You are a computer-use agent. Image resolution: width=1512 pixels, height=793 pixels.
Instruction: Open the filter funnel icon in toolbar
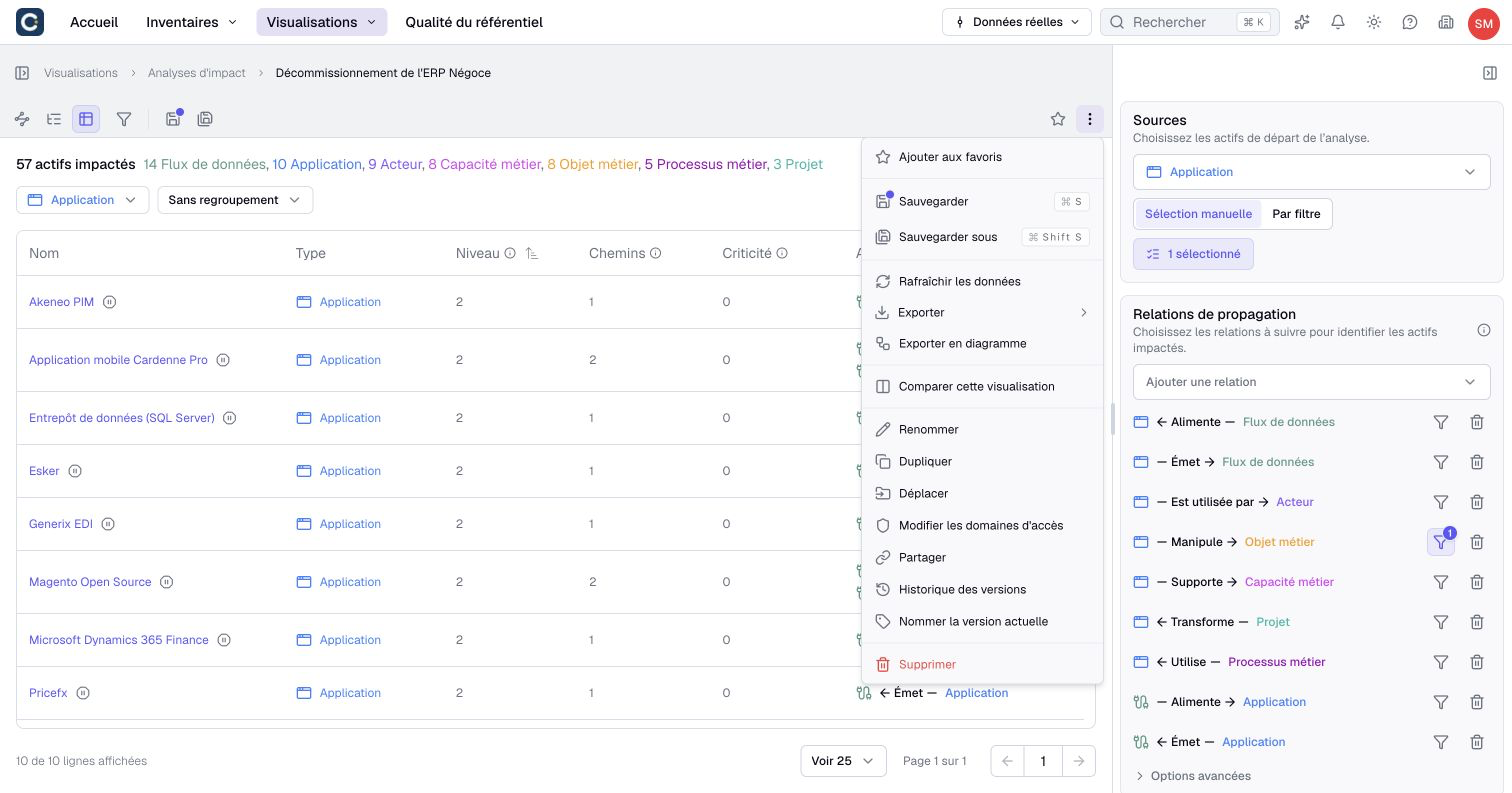coord(124,119)
